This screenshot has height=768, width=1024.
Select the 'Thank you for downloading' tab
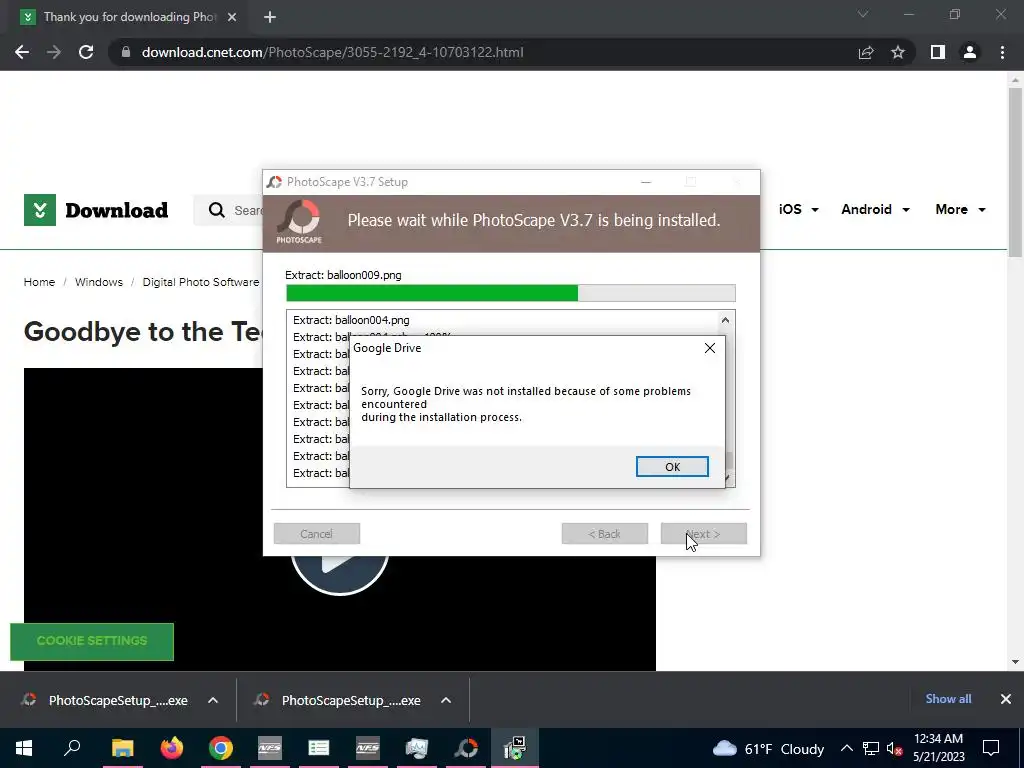tap(129, 17)
